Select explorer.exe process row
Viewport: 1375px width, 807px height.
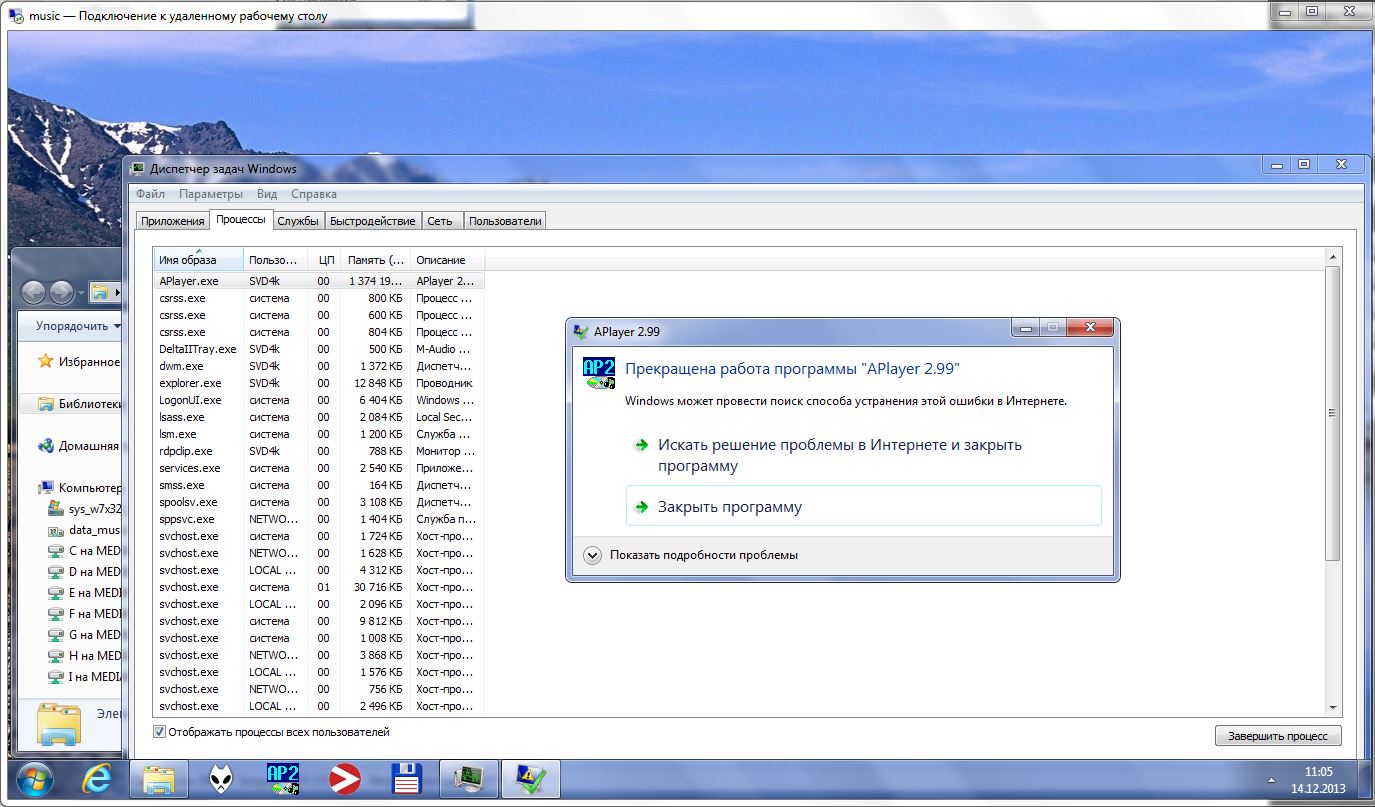[x=319, y=383]
